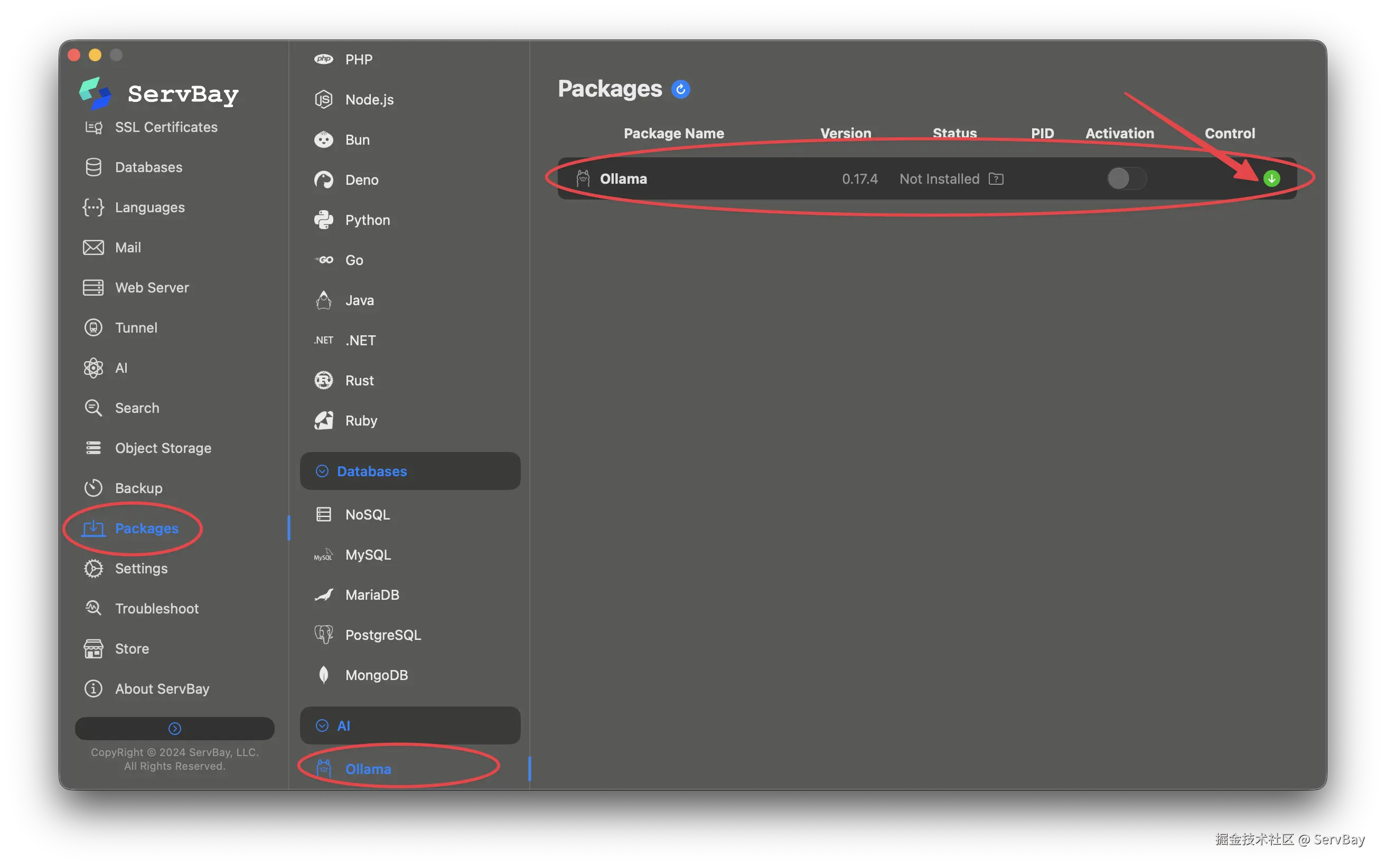Select the Deno package category
Screen dimensions: 1386x868
[361, 180]
